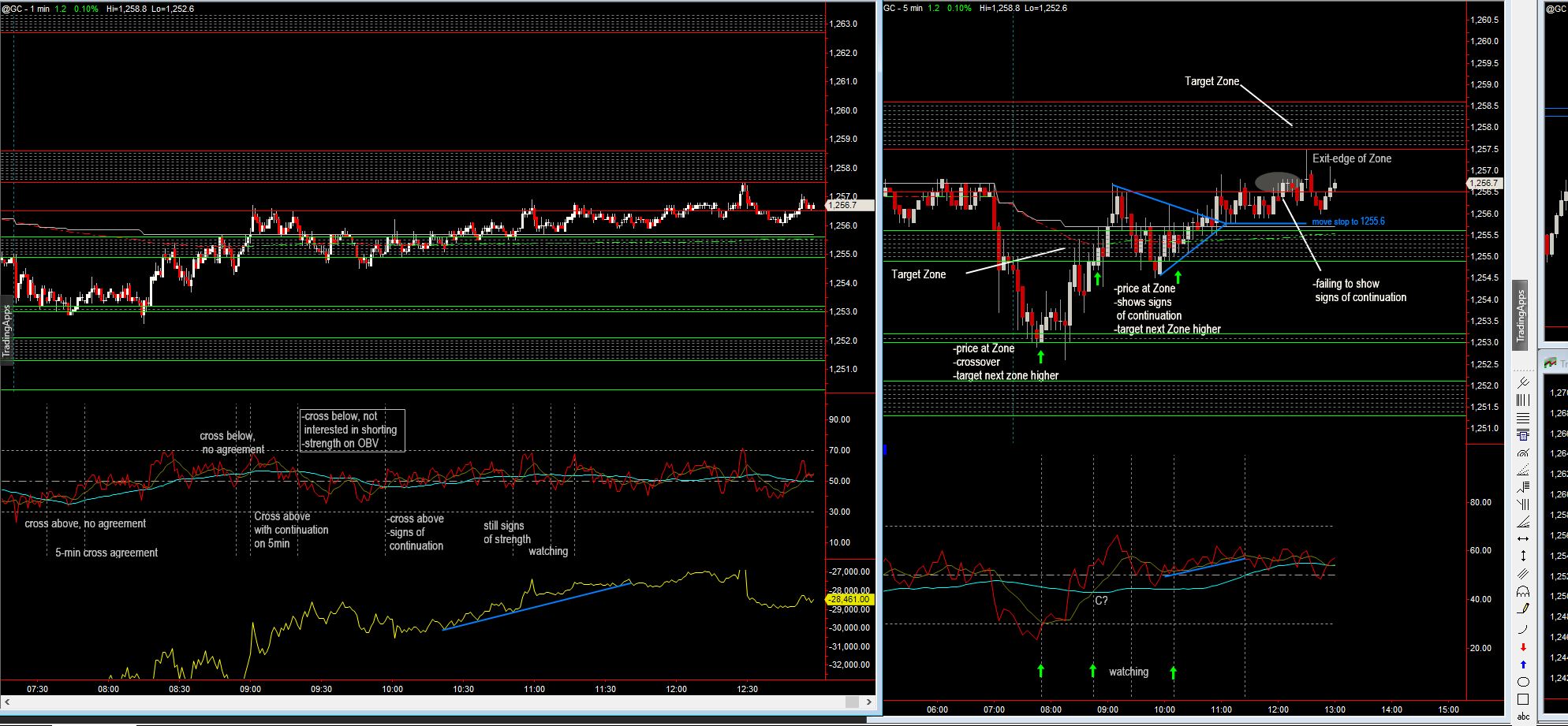Click the 1-min chart scrollbar right arrow
This screenshot has width=1568, height=726.
coord(868,702)
